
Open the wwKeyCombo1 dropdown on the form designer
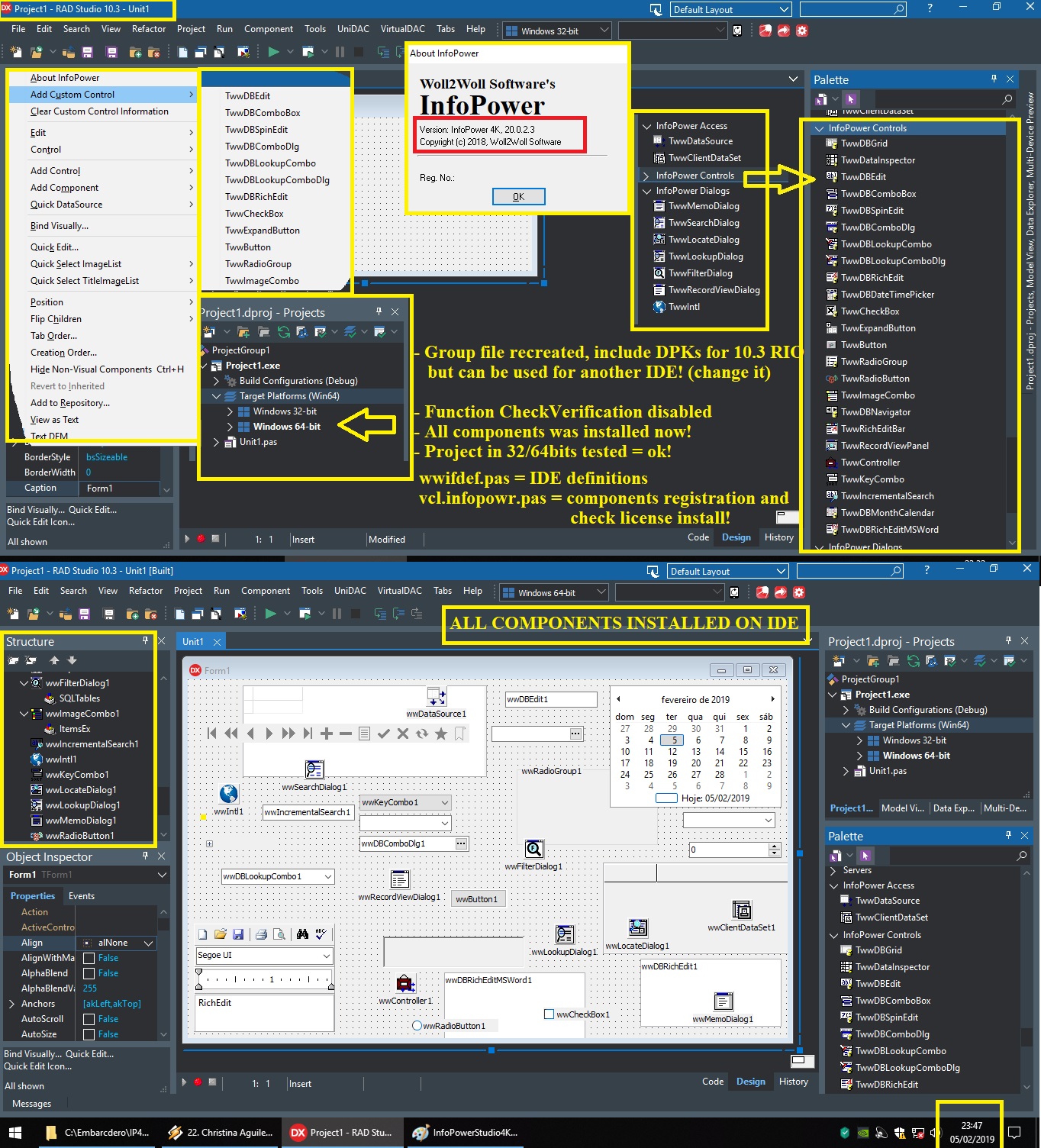click(x=445, y=802)
